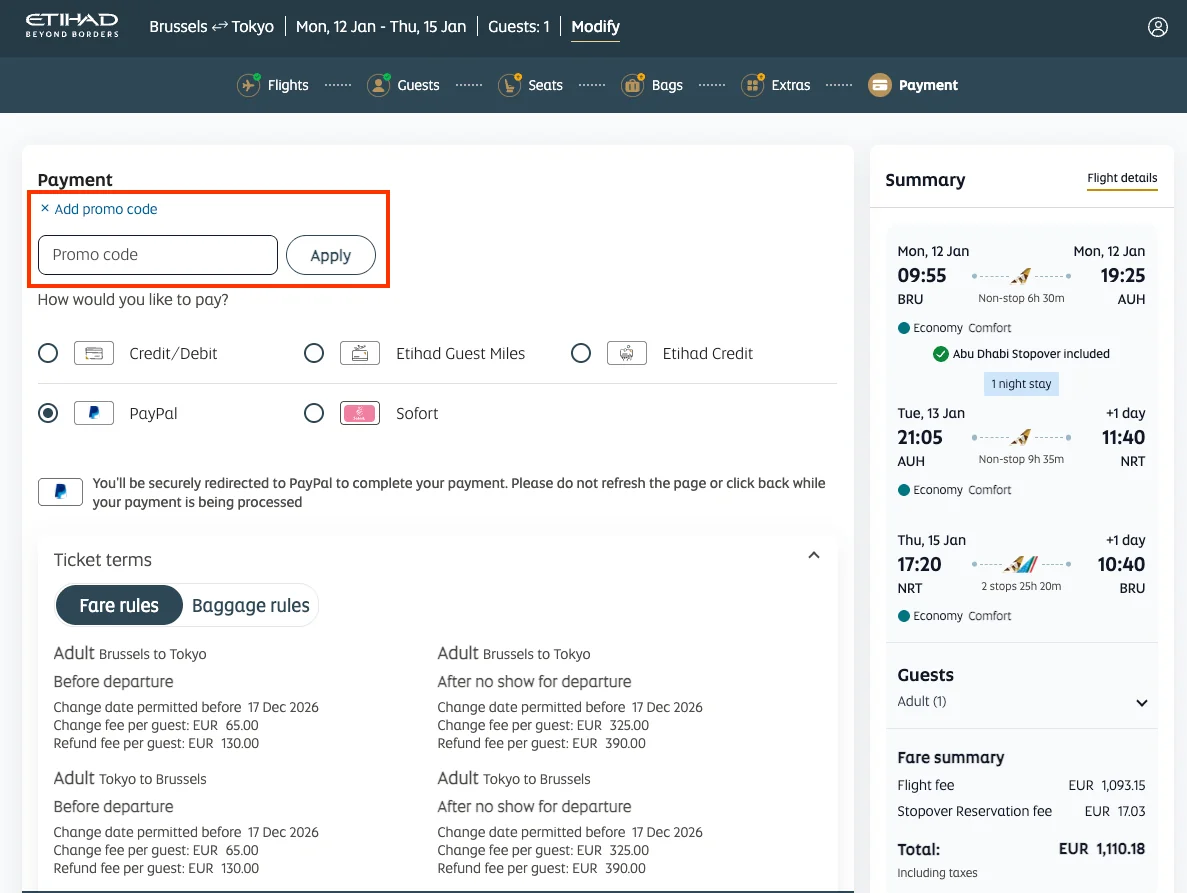Collapse the Ticket terms section
This screenshot has height=893, width=1187.
pos(813,556)
